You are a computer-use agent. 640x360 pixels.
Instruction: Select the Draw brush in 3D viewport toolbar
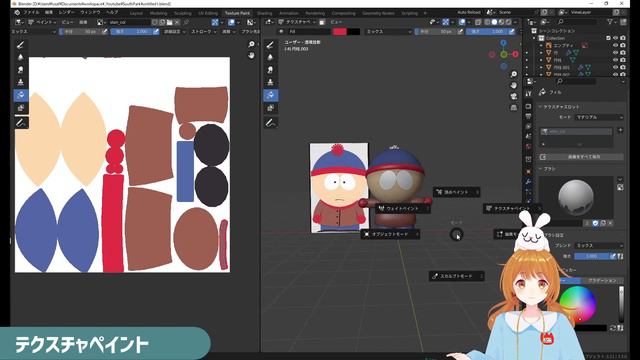coord(270,45)
